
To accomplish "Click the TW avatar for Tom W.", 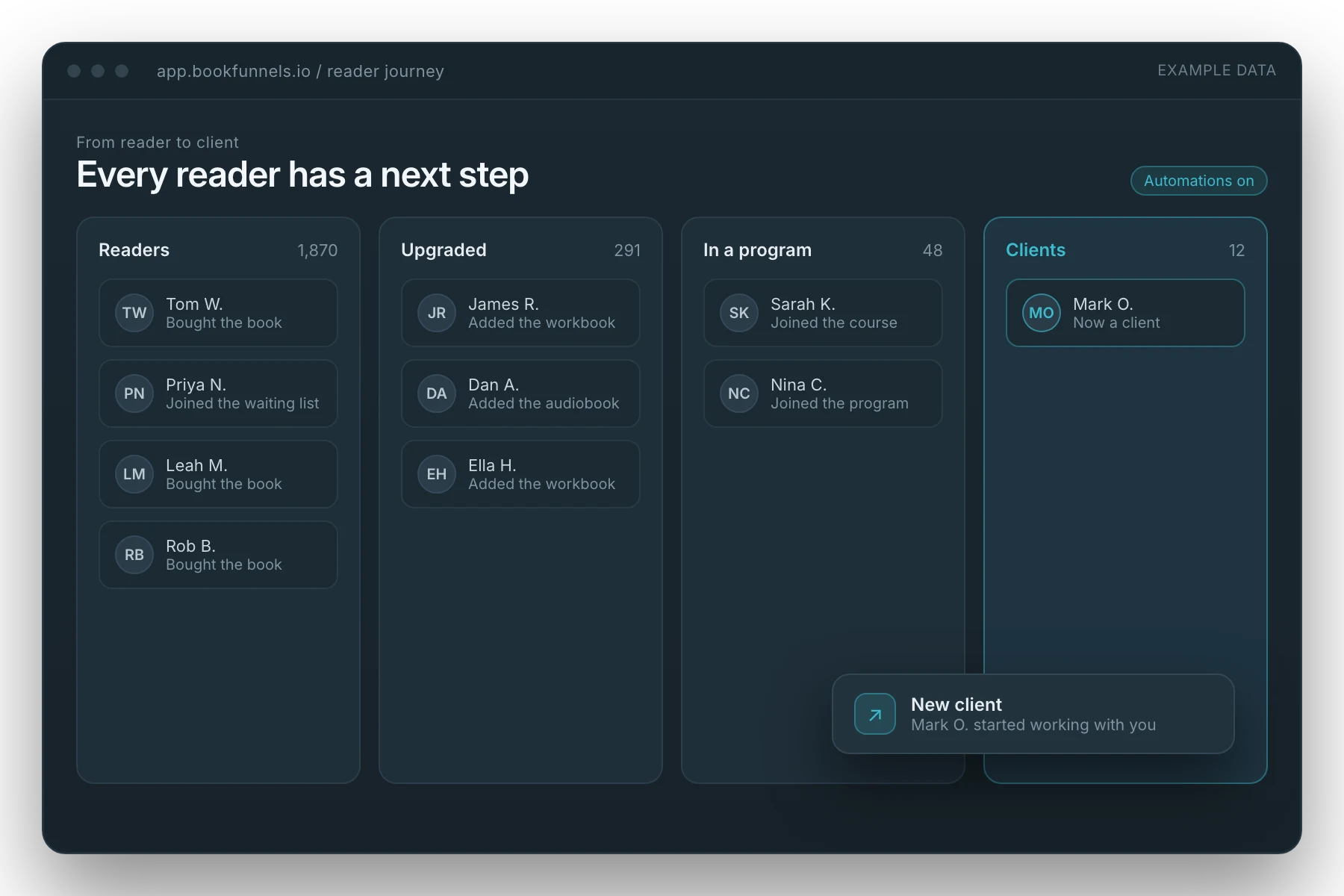I will [134, 313].
